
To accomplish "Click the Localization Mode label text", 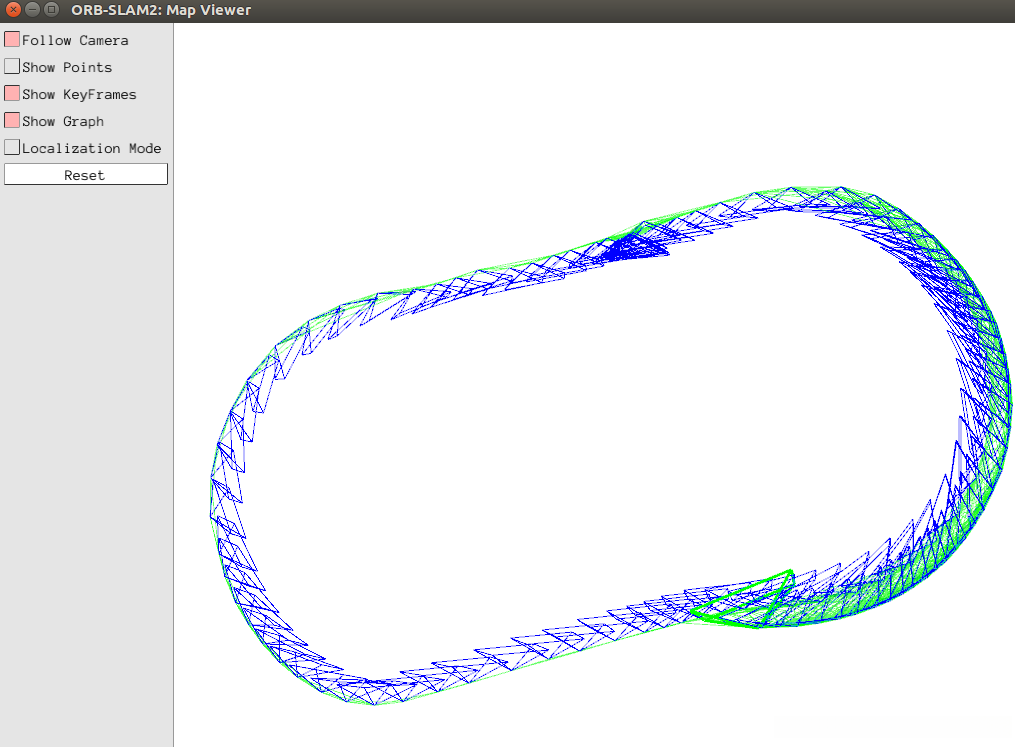I will point(91,148).
